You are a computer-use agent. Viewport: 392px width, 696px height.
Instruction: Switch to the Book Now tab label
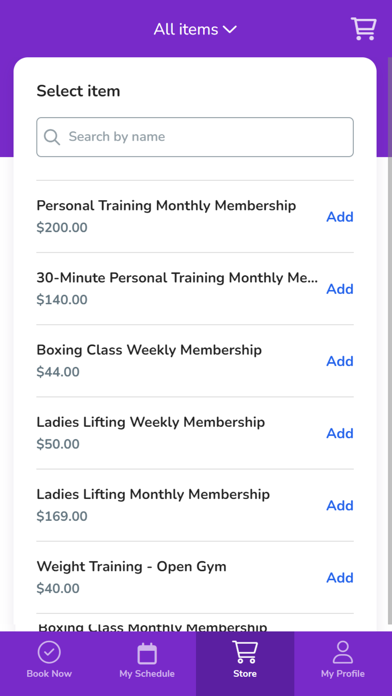49,674
